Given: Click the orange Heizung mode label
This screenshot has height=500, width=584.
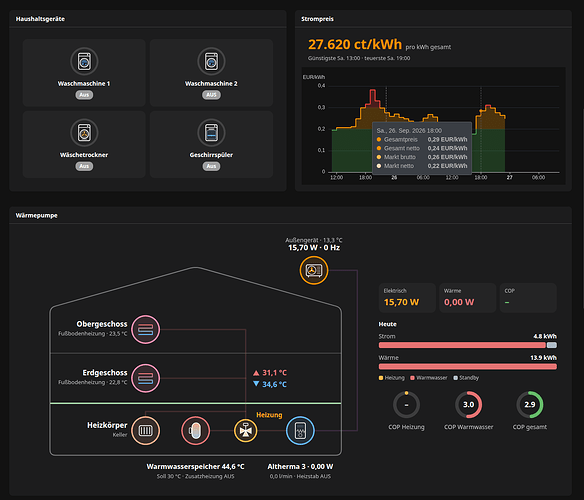Looking at the screenshot, I should (x=269, y=415).
